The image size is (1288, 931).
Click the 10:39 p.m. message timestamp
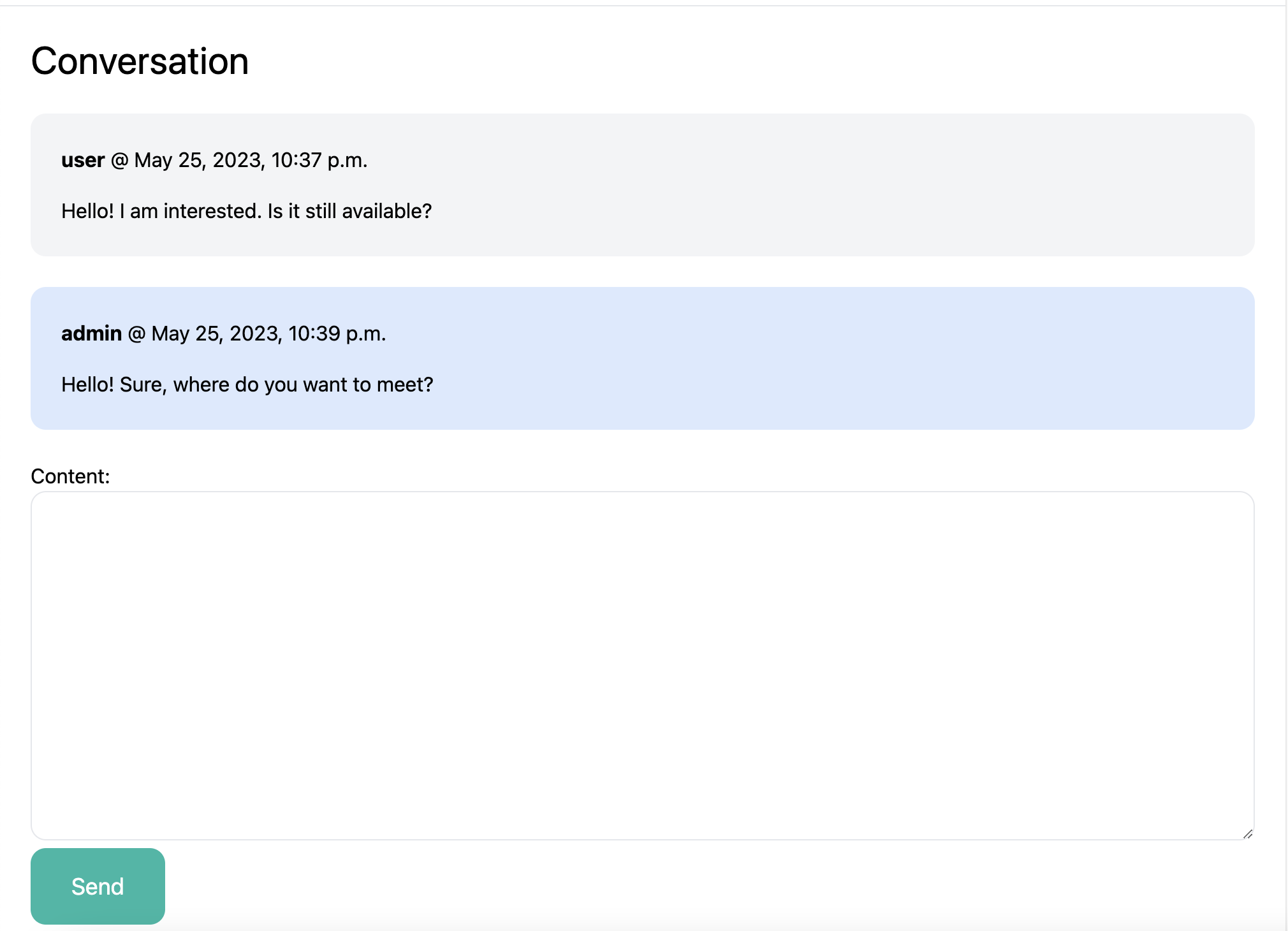pyautogui.click(x=336, y=334)
